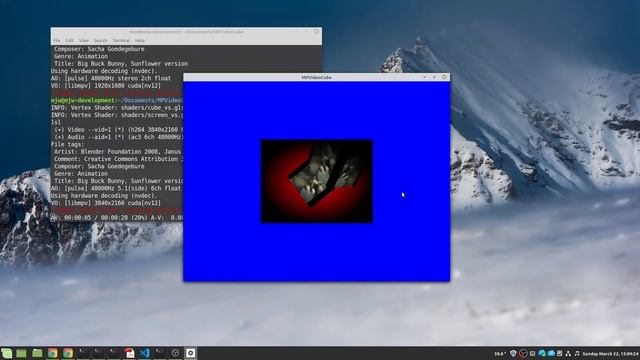
Task: Minimize the MPVideoCube window
Action: [x=424, y=77]
